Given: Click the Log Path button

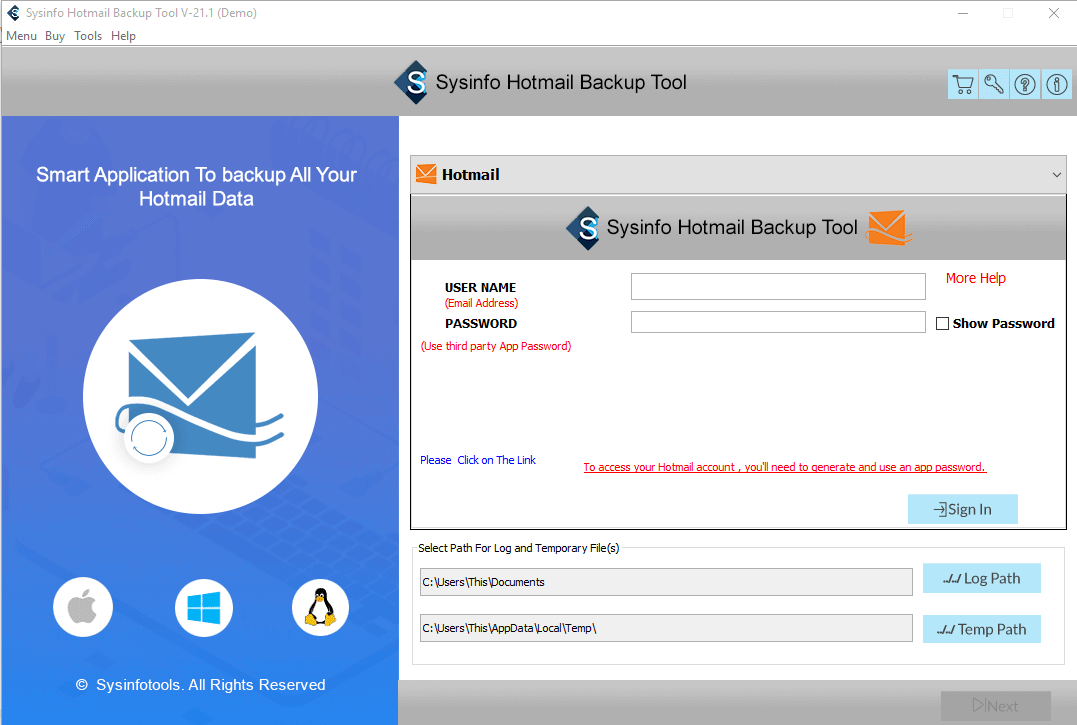Looking at the screenshot, I should pos(981,578).
